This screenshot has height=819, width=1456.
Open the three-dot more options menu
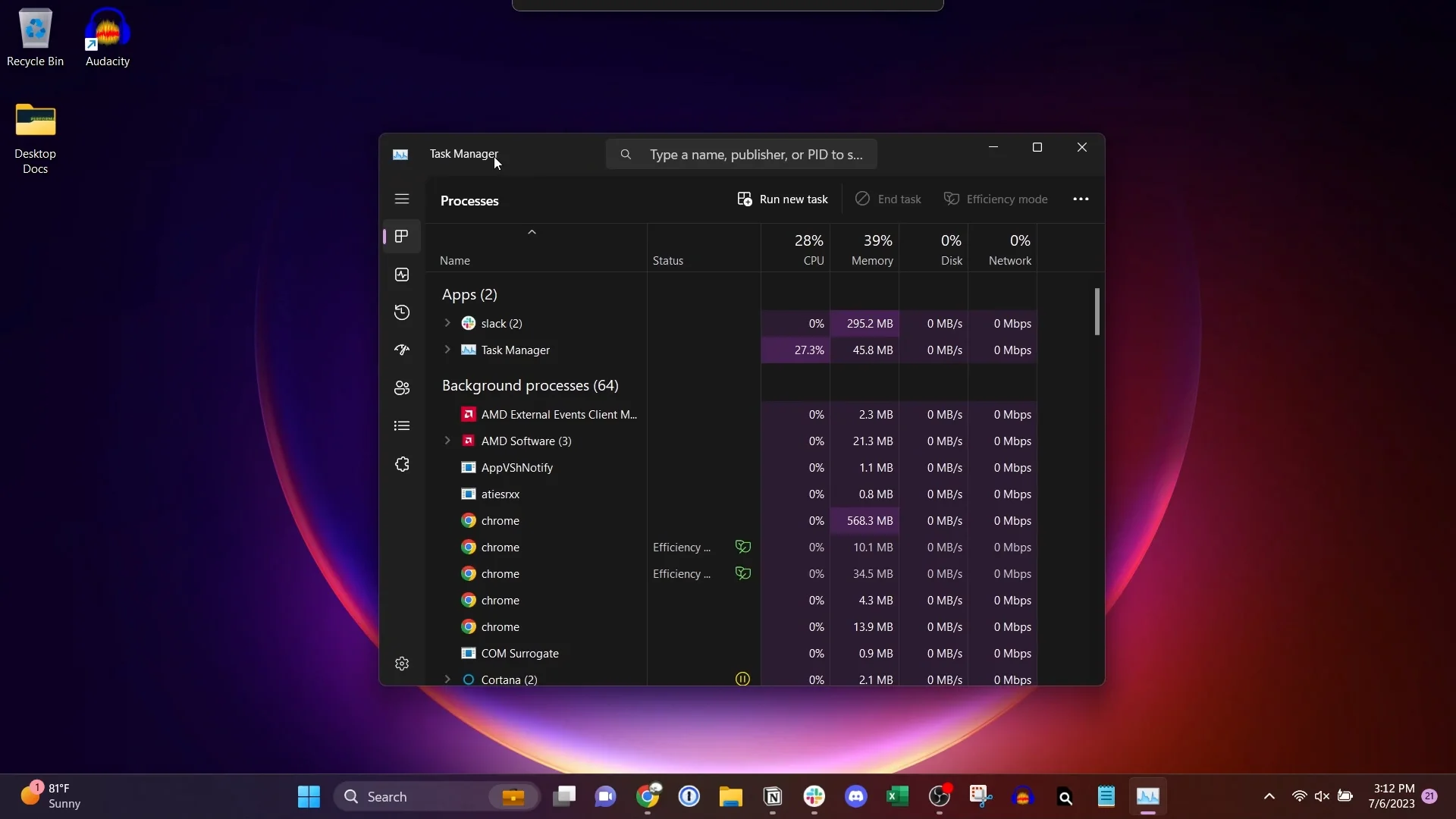[x=1081, y=199]
